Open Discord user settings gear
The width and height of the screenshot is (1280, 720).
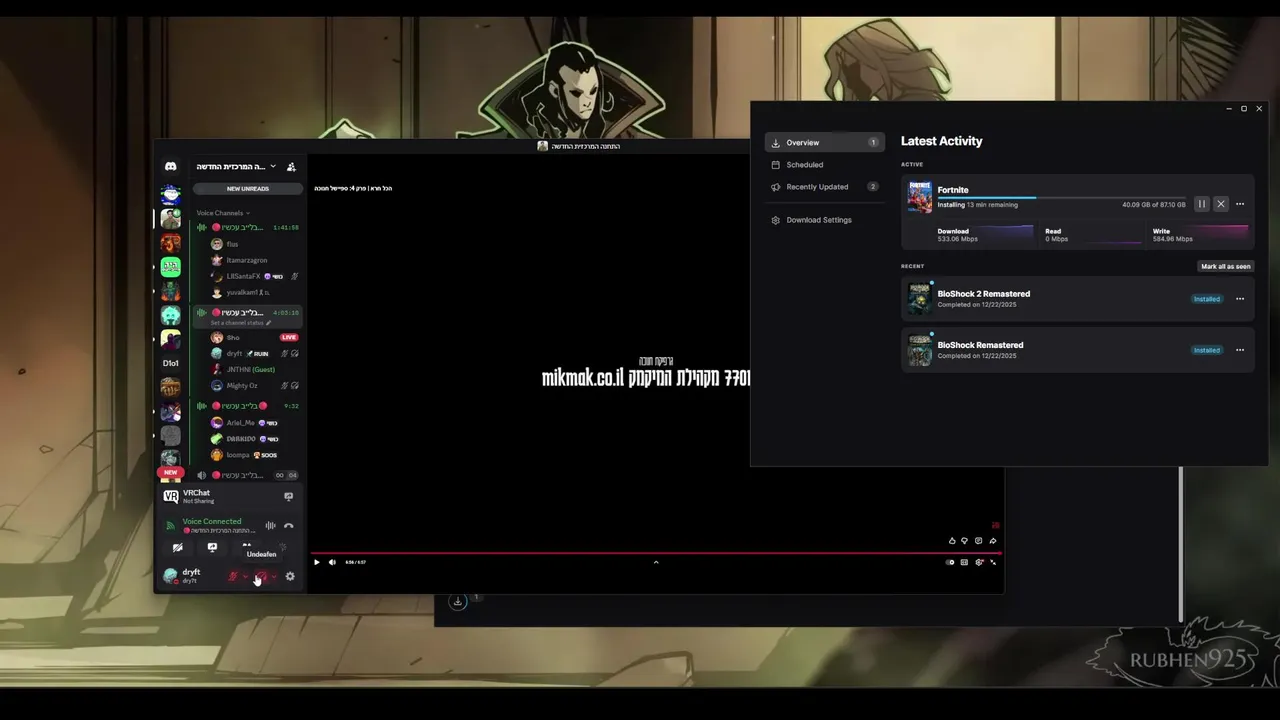coord(290,576)
